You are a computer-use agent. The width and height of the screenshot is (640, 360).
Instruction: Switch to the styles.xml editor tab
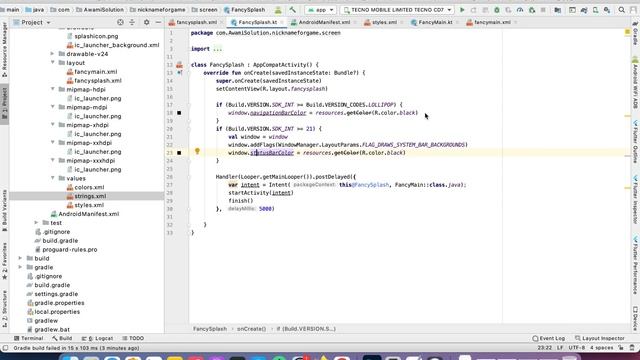(384, 22)
